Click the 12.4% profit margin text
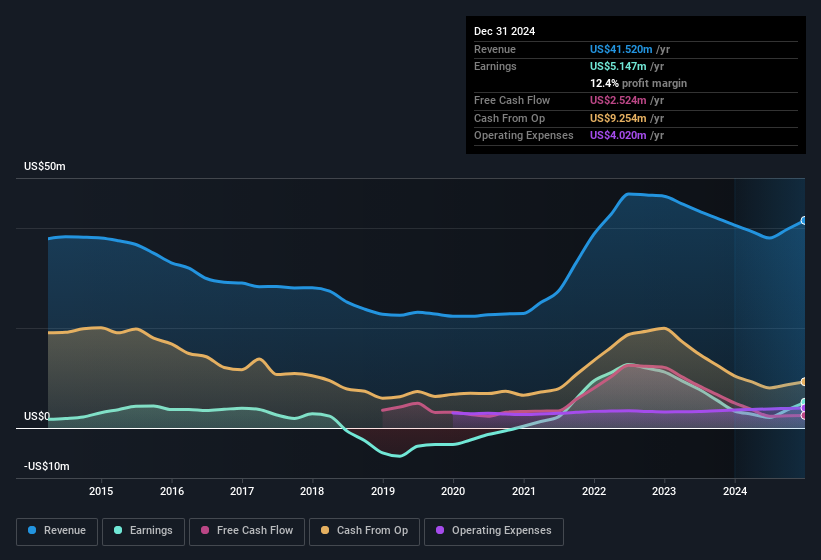Viewport: 821px width, 560px height. tap(638, 83)
